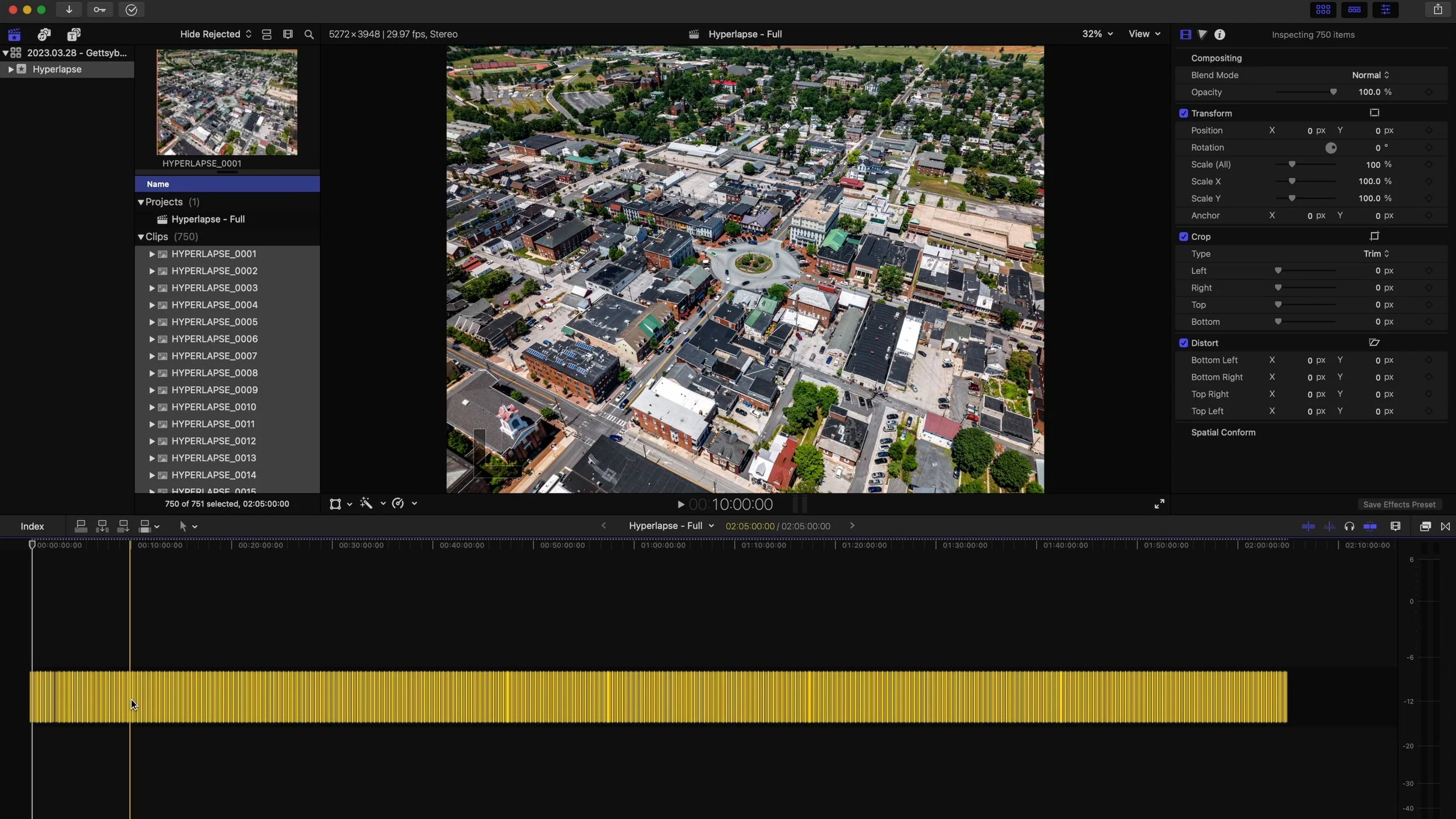
Task: Open the background tasks checkmark icon
Action: pos(131,9)
